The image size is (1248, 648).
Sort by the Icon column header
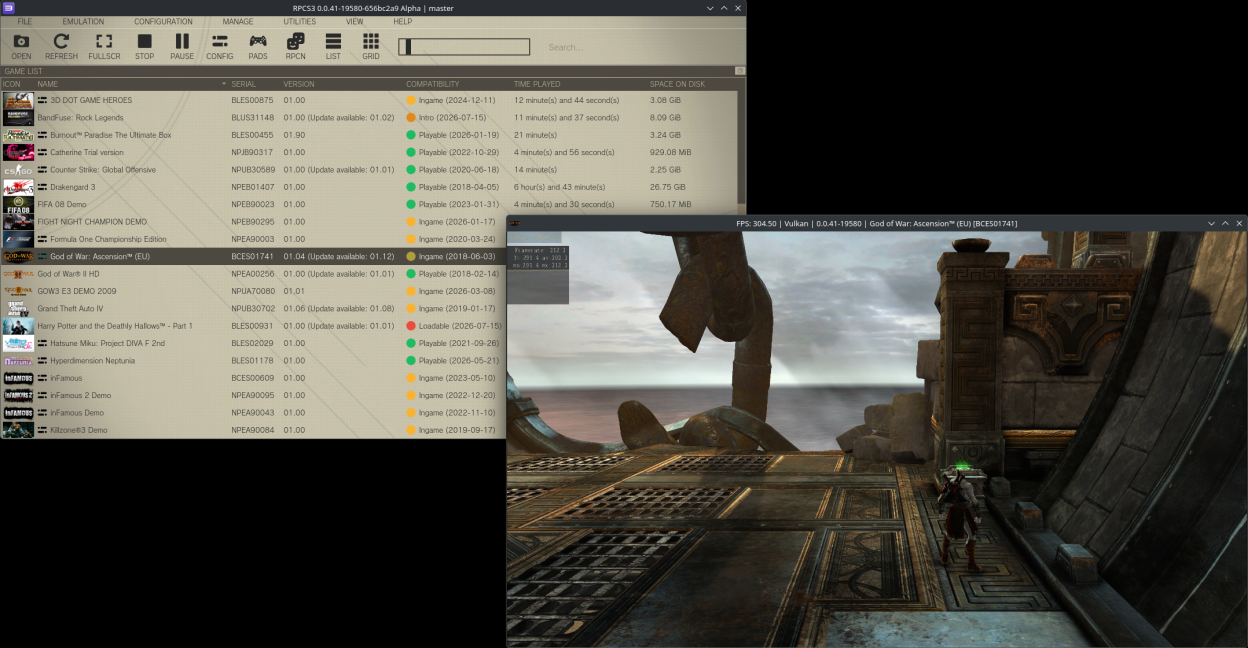click(17, 84)
